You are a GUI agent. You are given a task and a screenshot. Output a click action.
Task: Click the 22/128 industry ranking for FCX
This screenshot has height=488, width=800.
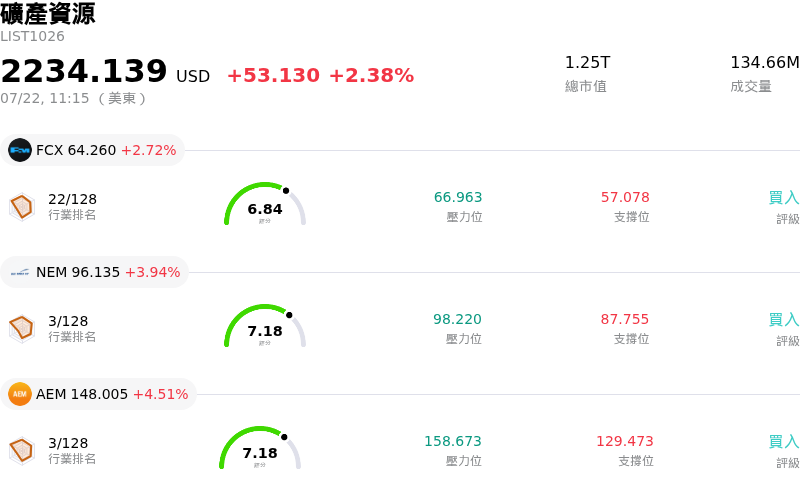point(72,199)
